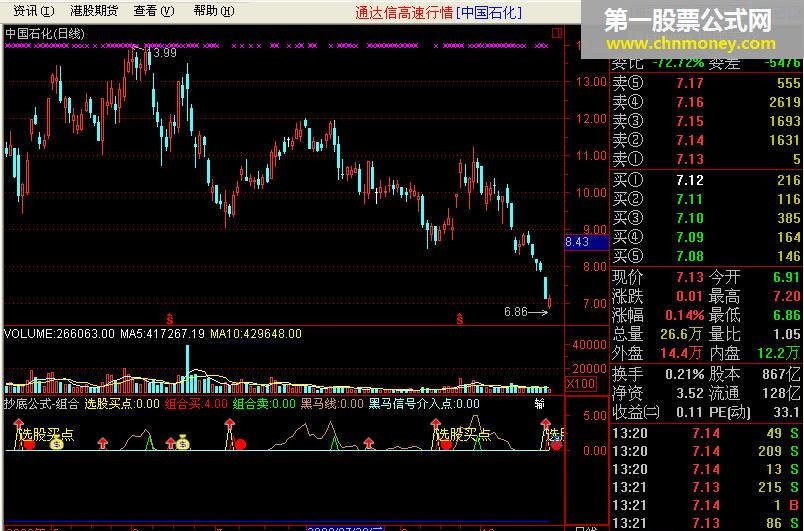Viewport: 804px width, 531px height.
Task: Click the 13.00 price axis label
Action: [x=592, y=81]
